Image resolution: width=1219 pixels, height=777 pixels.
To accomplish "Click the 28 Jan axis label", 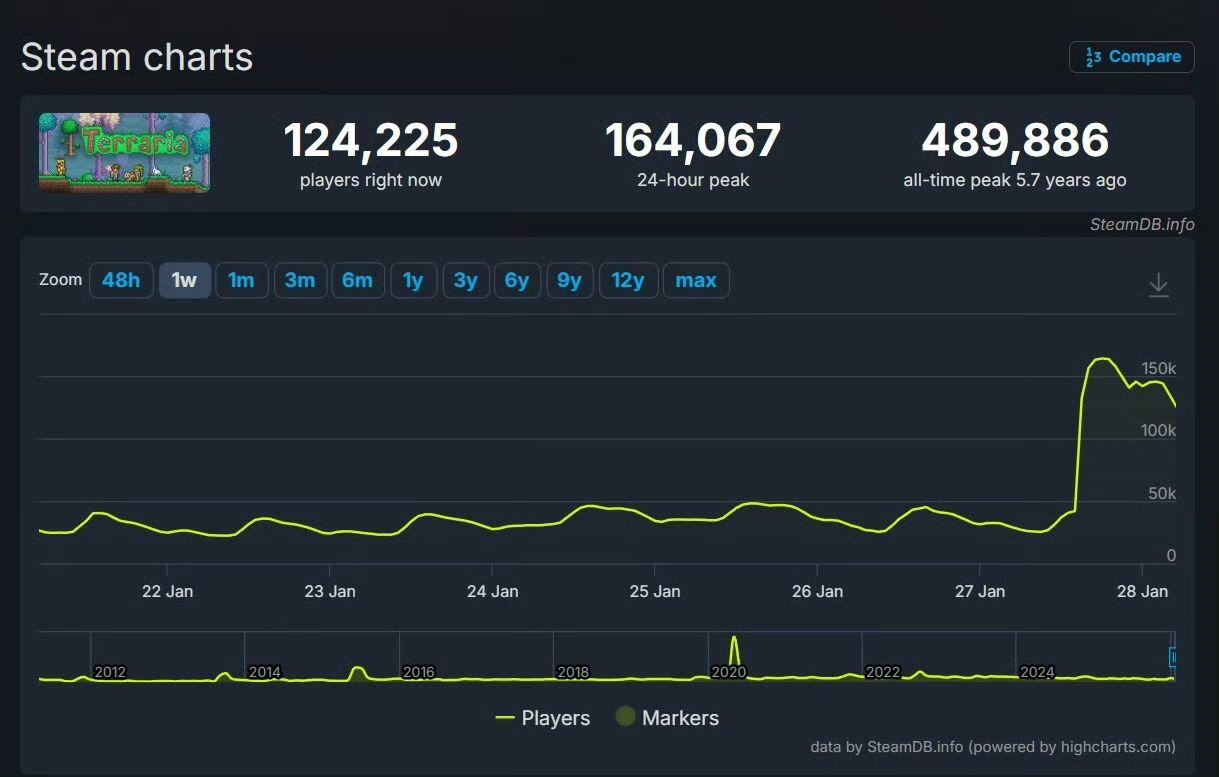I will [1142, 591].
